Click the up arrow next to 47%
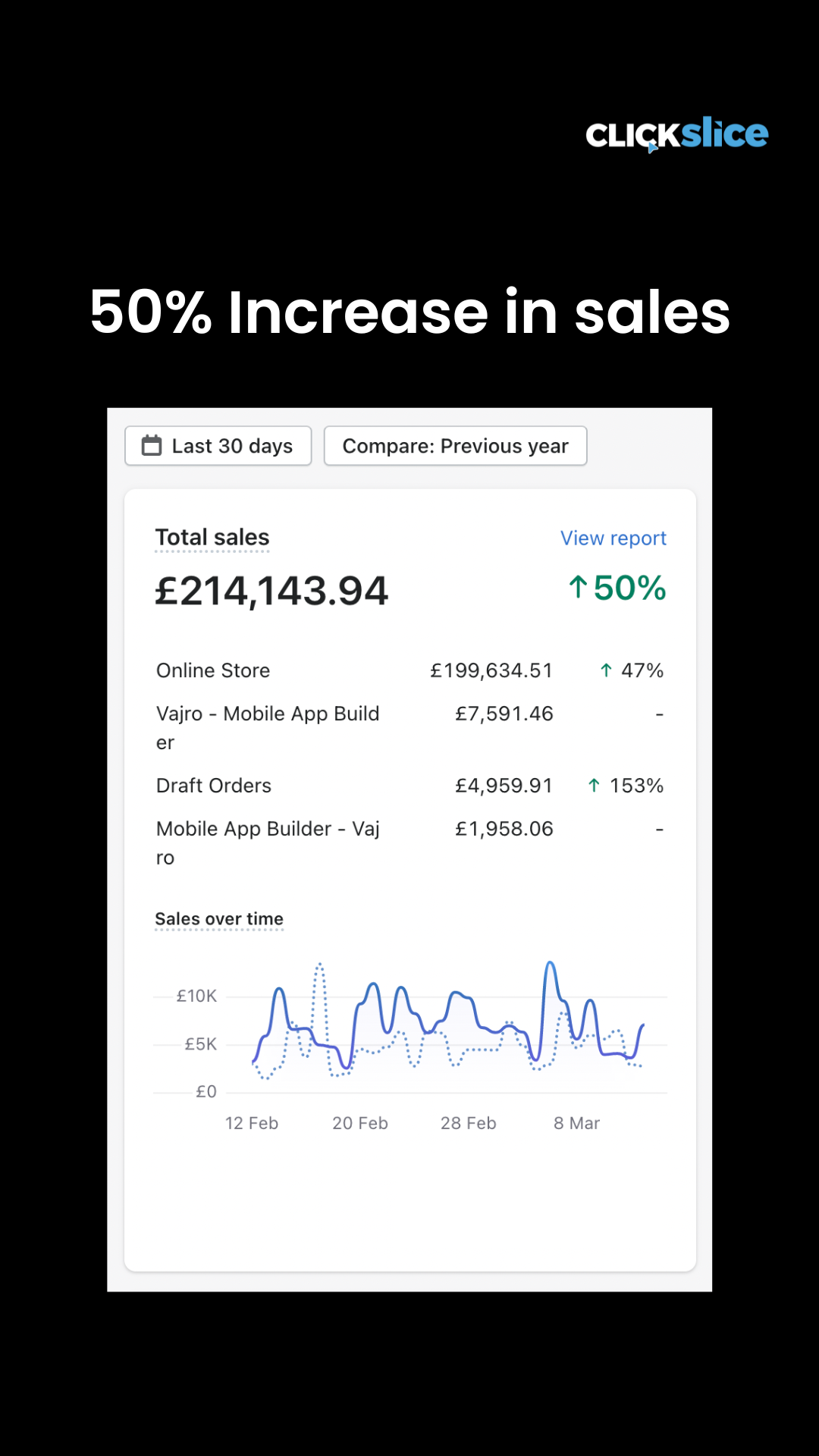This screenshot has width=819, height=1456. coord(606,670)
